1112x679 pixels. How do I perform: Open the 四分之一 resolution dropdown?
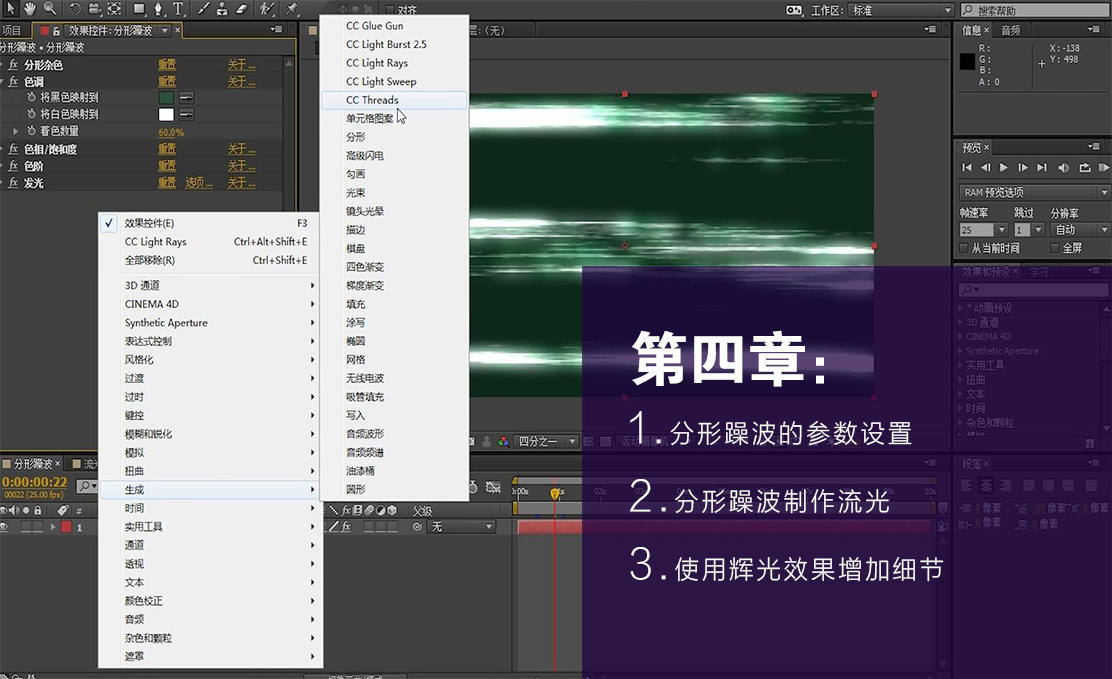coord(545,441)
